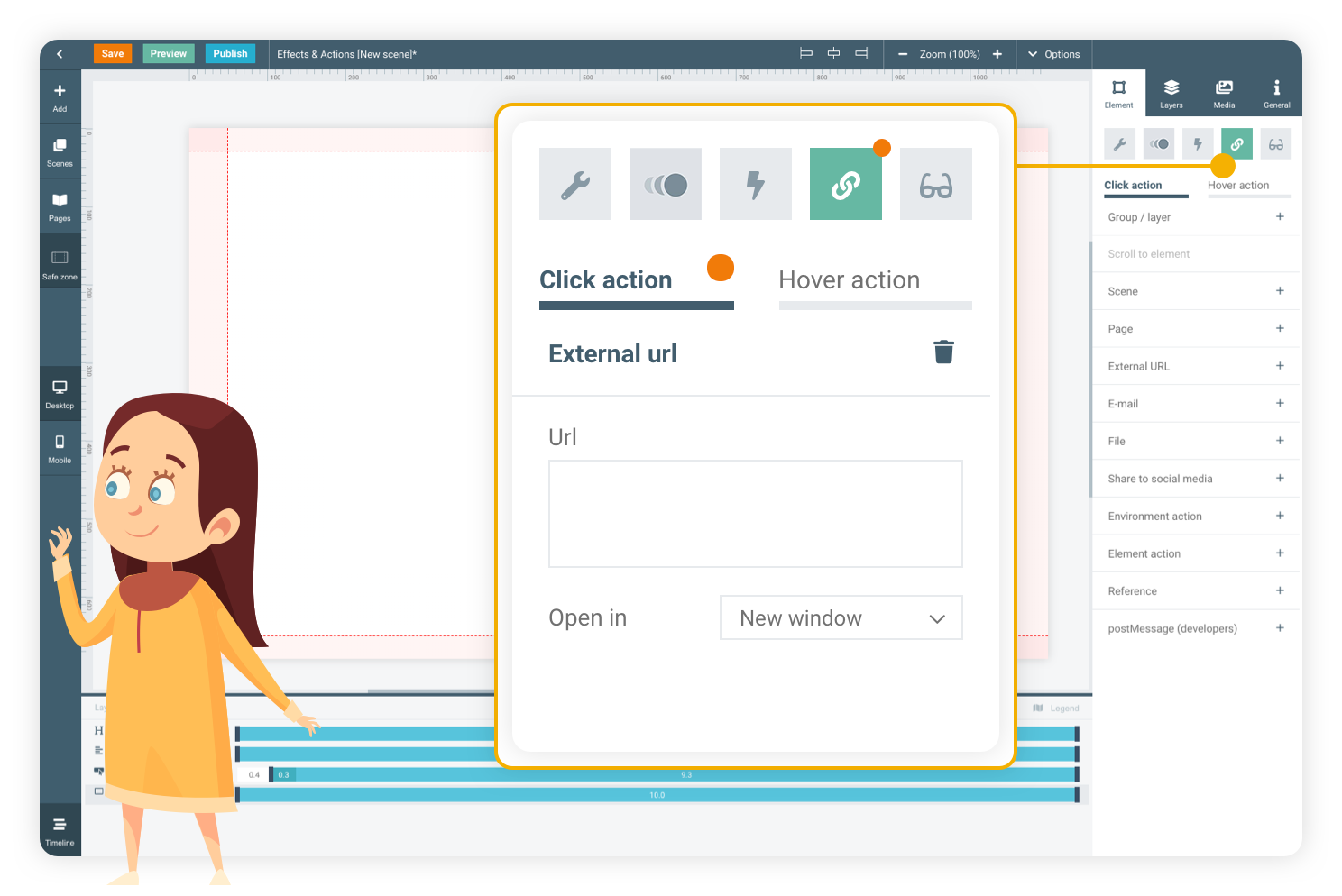Switch to the Hover action tab
Image resolution: width=1342 pixels, height=896 pixels.
click(x=850, y=280)
